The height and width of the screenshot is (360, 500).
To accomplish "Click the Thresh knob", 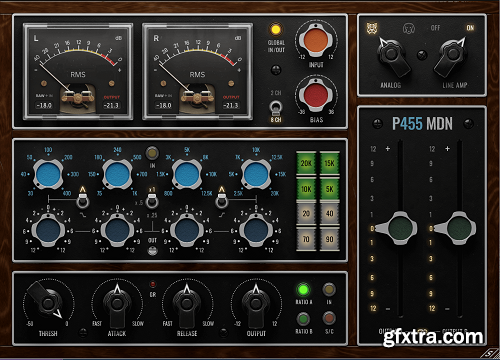I will (48, 303).
